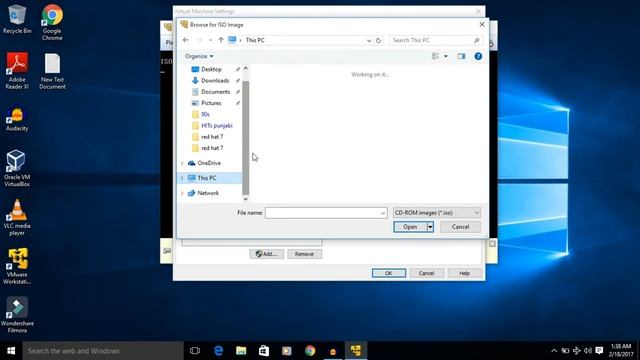Change the view layout with the view icon
The width and height of the screenshot is (640, 360).
[436, 56]
